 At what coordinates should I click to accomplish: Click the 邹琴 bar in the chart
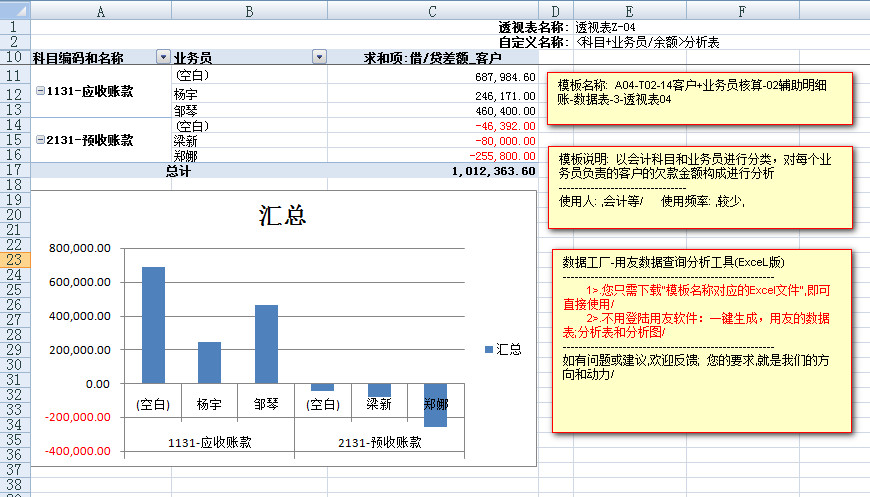click(x=266, y=344)
